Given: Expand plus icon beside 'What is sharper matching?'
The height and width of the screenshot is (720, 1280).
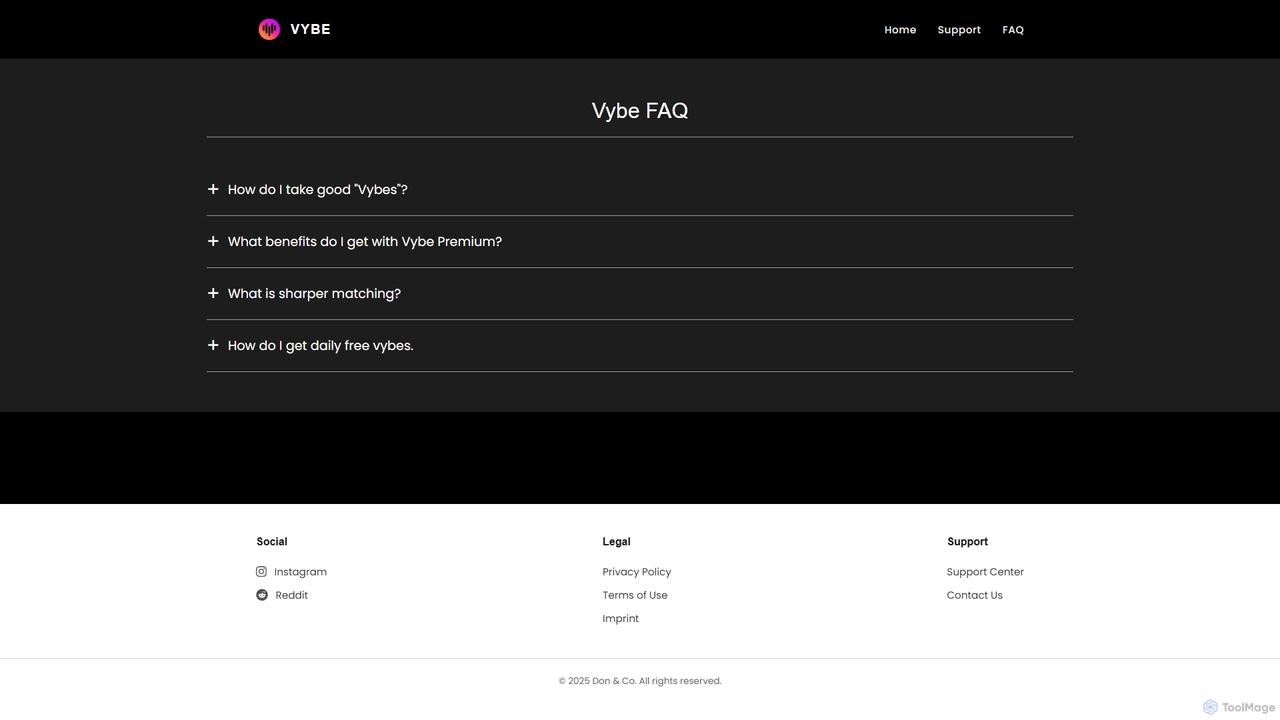Looking at the screenshot, I should pos(213,293).
